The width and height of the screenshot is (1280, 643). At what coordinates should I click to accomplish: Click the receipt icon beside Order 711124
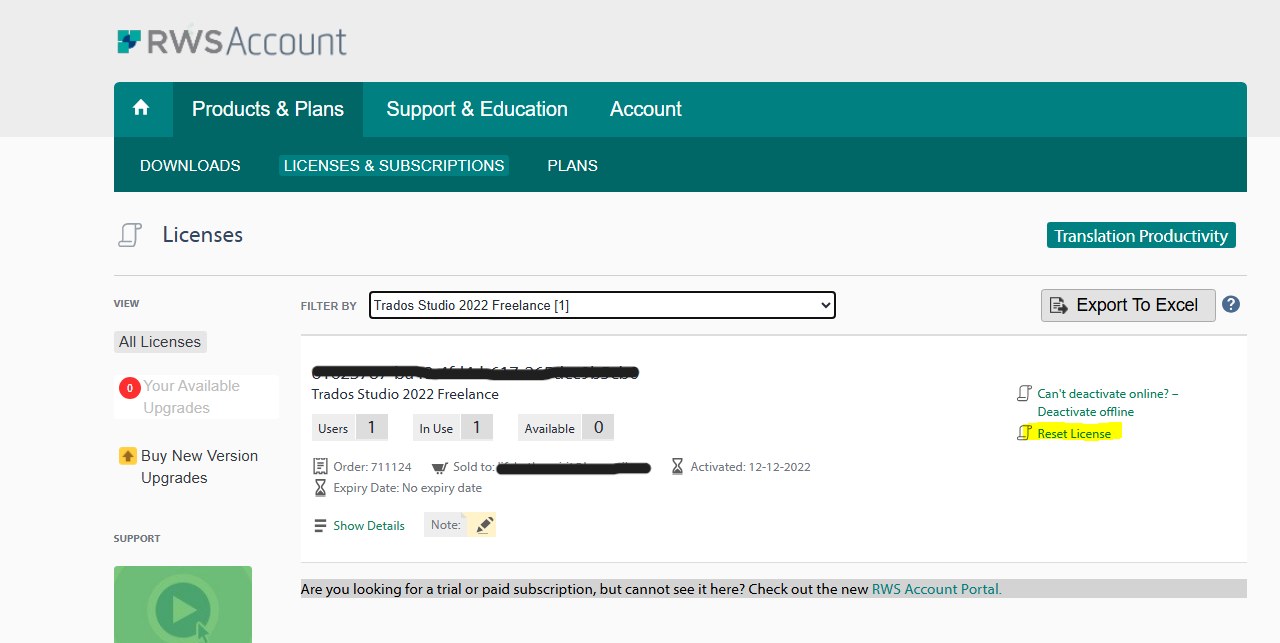(321, 467)
